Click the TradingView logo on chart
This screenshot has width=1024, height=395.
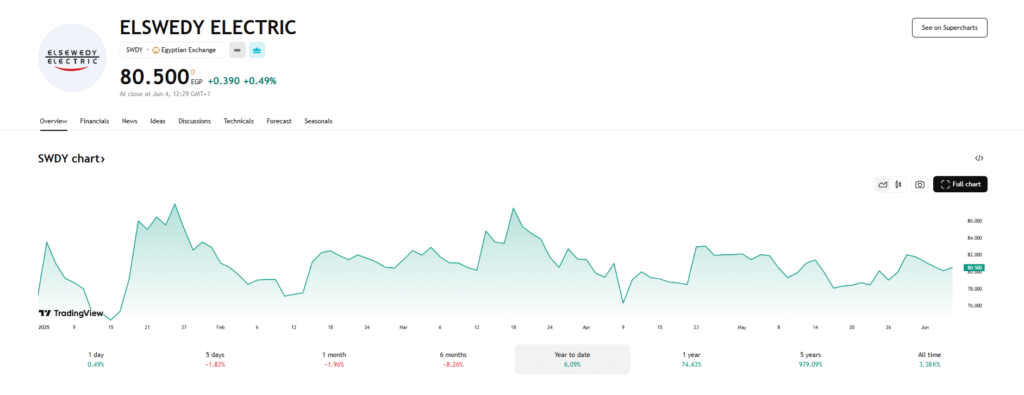coord(71,313)
